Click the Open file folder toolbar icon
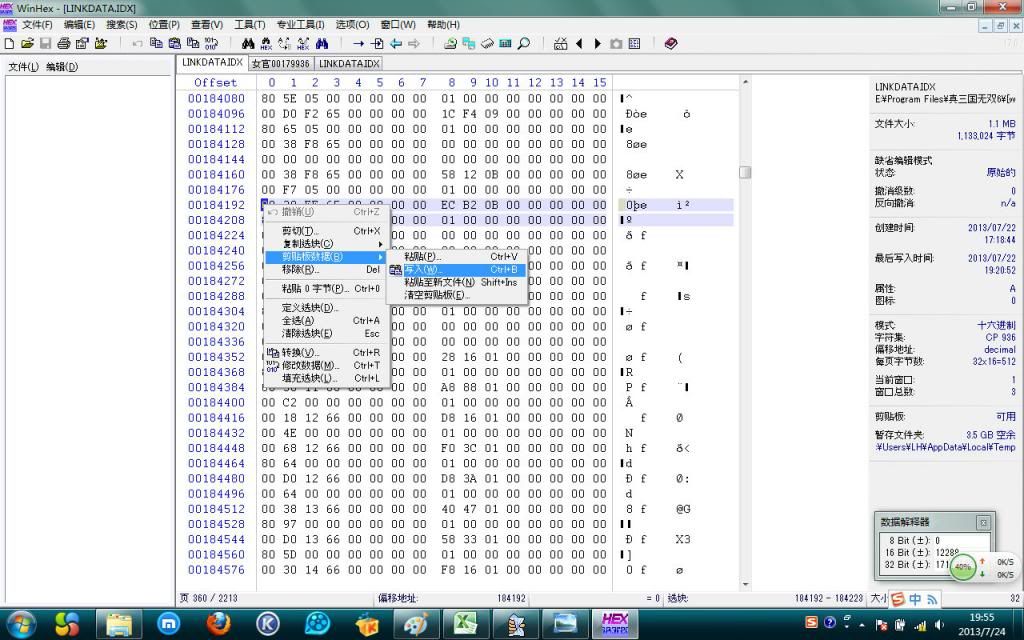 tap(27, 44)
